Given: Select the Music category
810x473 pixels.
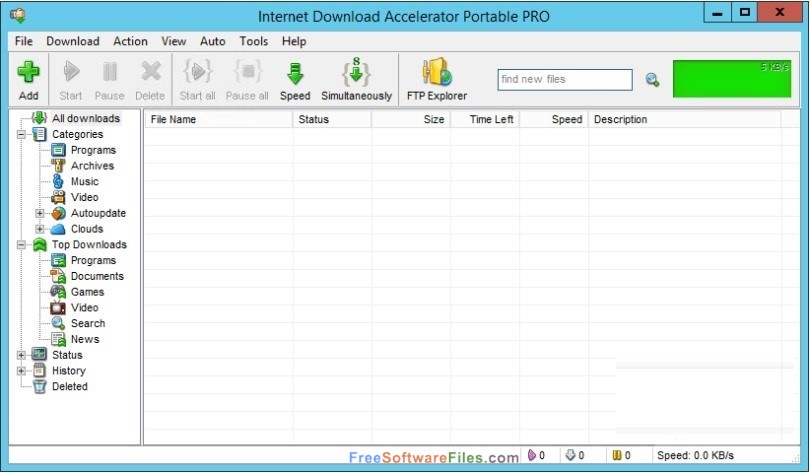Looking at the screenshot, I should point(85,182).
